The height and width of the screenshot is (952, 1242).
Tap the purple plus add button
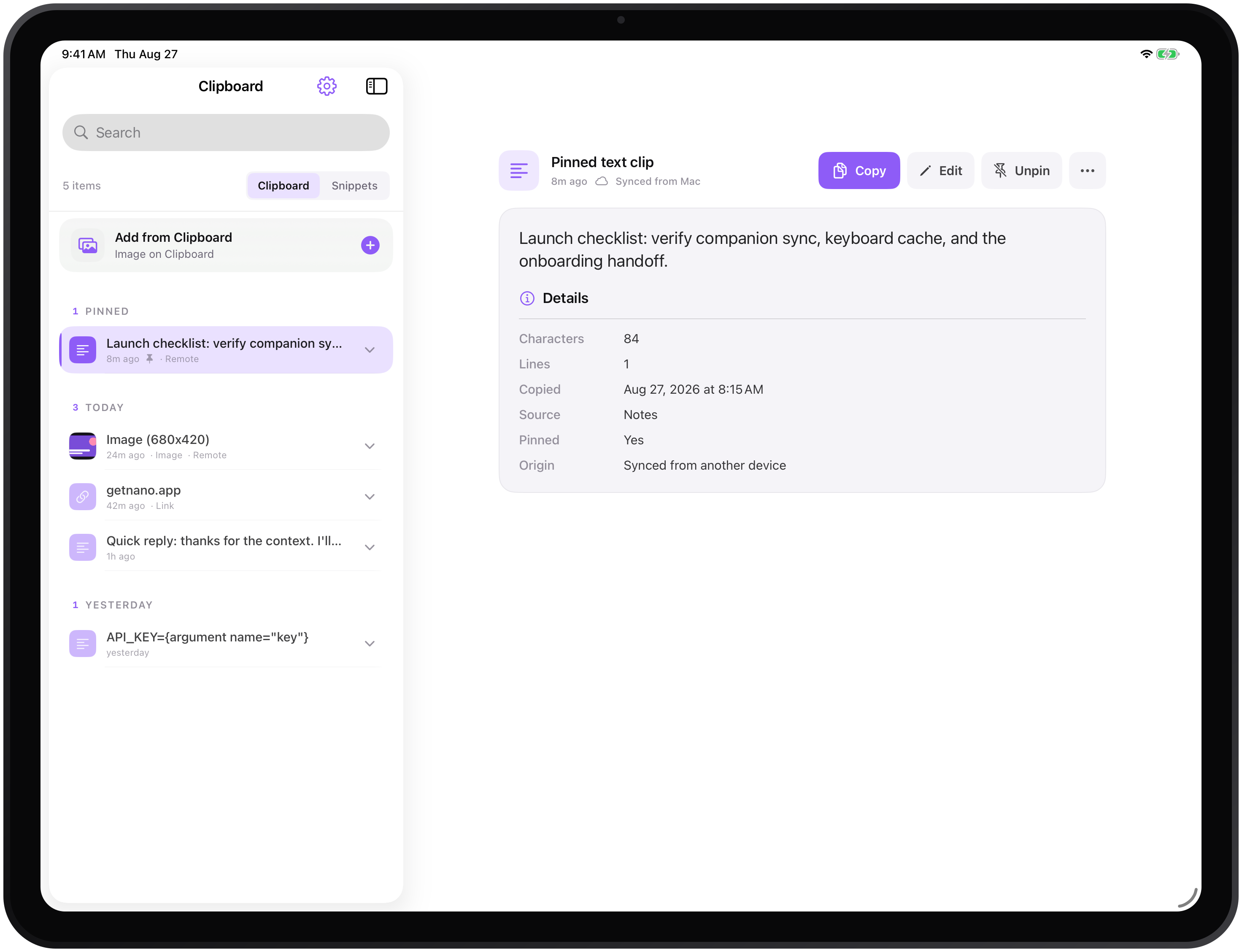click(370, 245)
